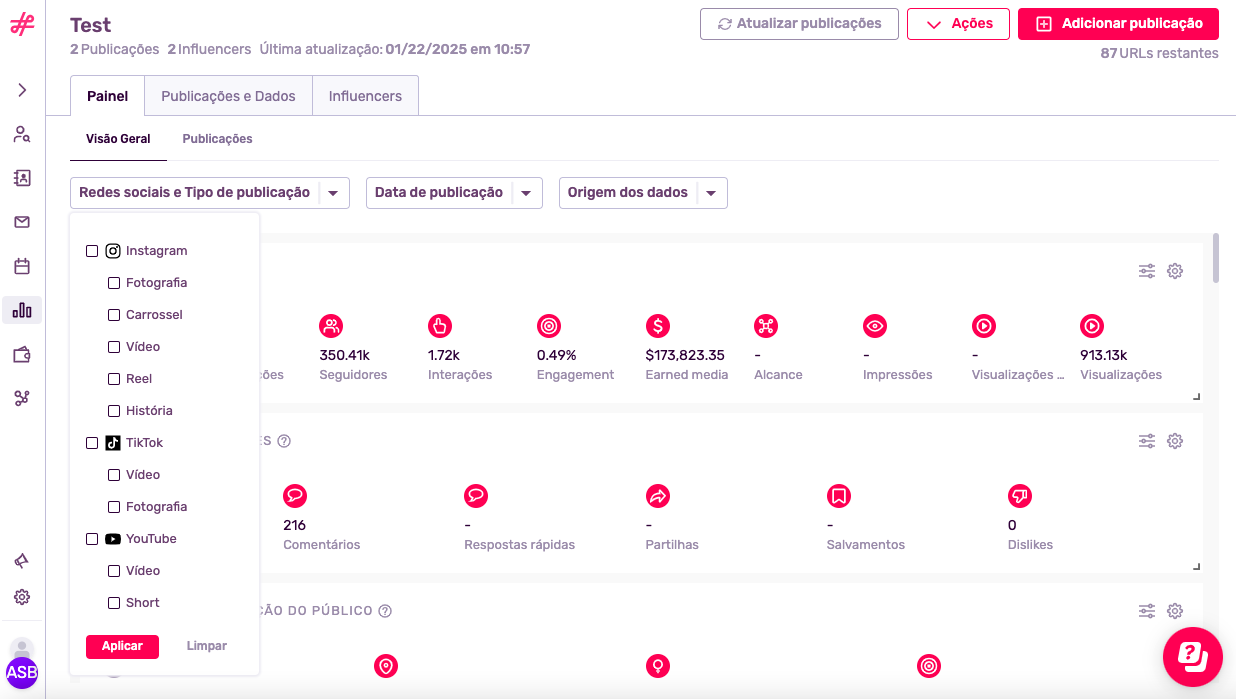
Task: Switch to the Influencers tab
Action: coord(365,96)
